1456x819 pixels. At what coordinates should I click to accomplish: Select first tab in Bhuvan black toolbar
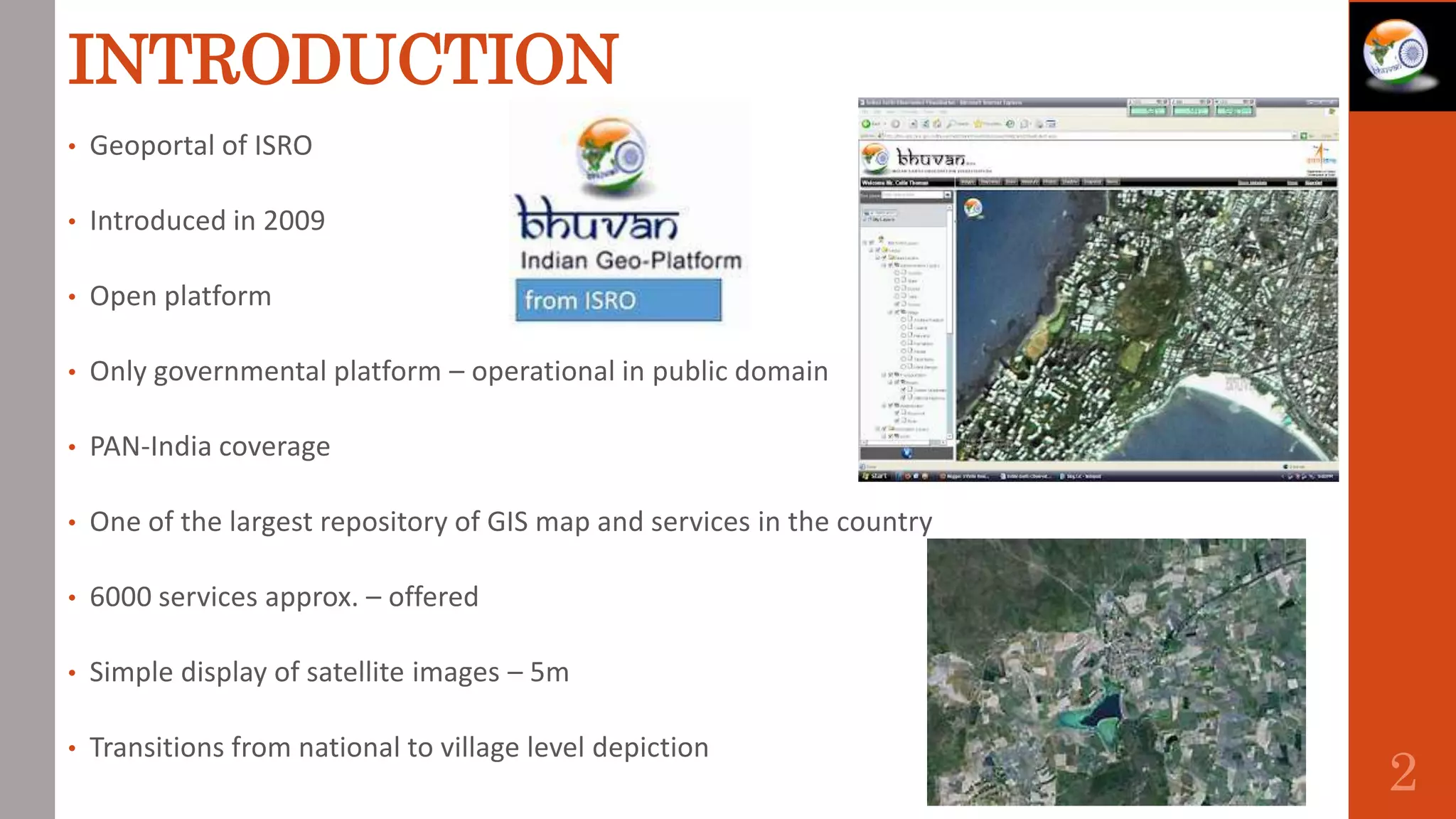(x=968, y=183)
